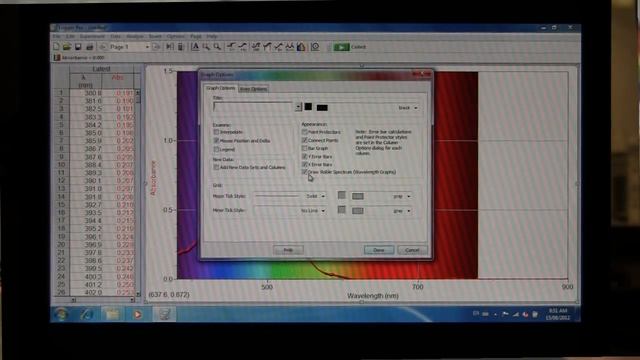This screenshot has width=640, height=360.
Task: Open the Options menu
Action: 176,36
